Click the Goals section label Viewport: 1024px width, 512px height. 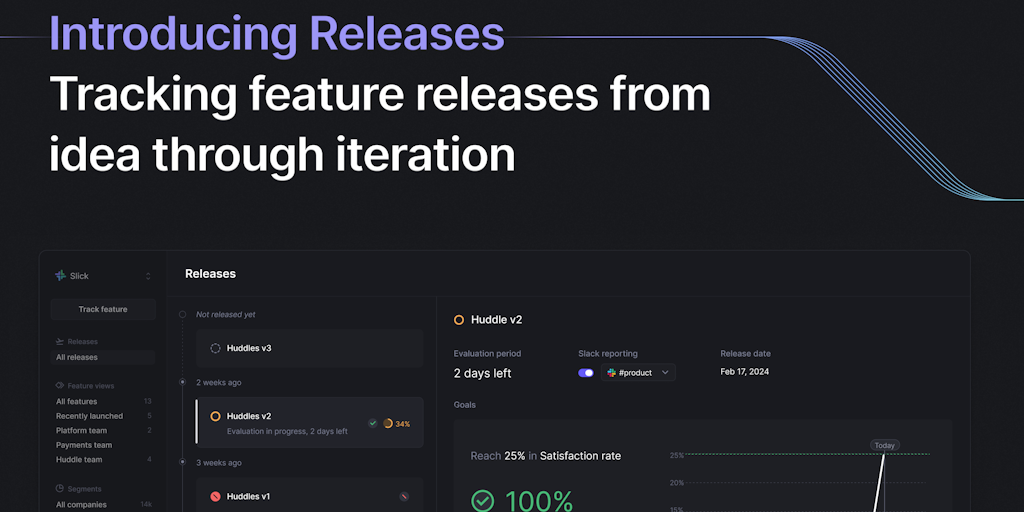tap(465, 405)
